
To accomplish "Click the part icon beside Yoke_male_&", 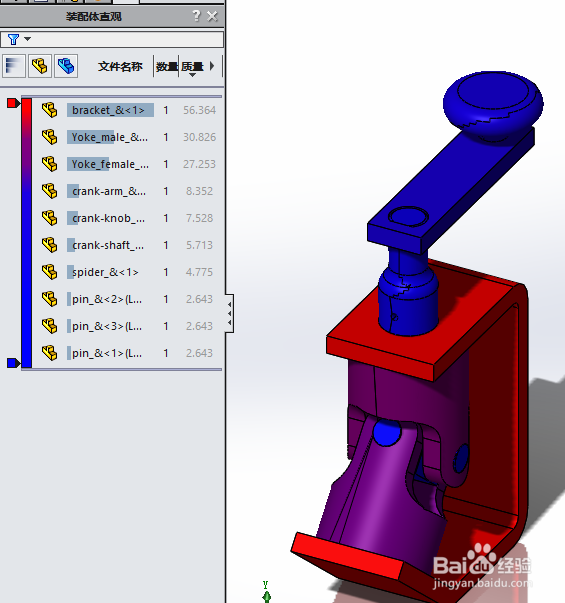I will 50,137.
